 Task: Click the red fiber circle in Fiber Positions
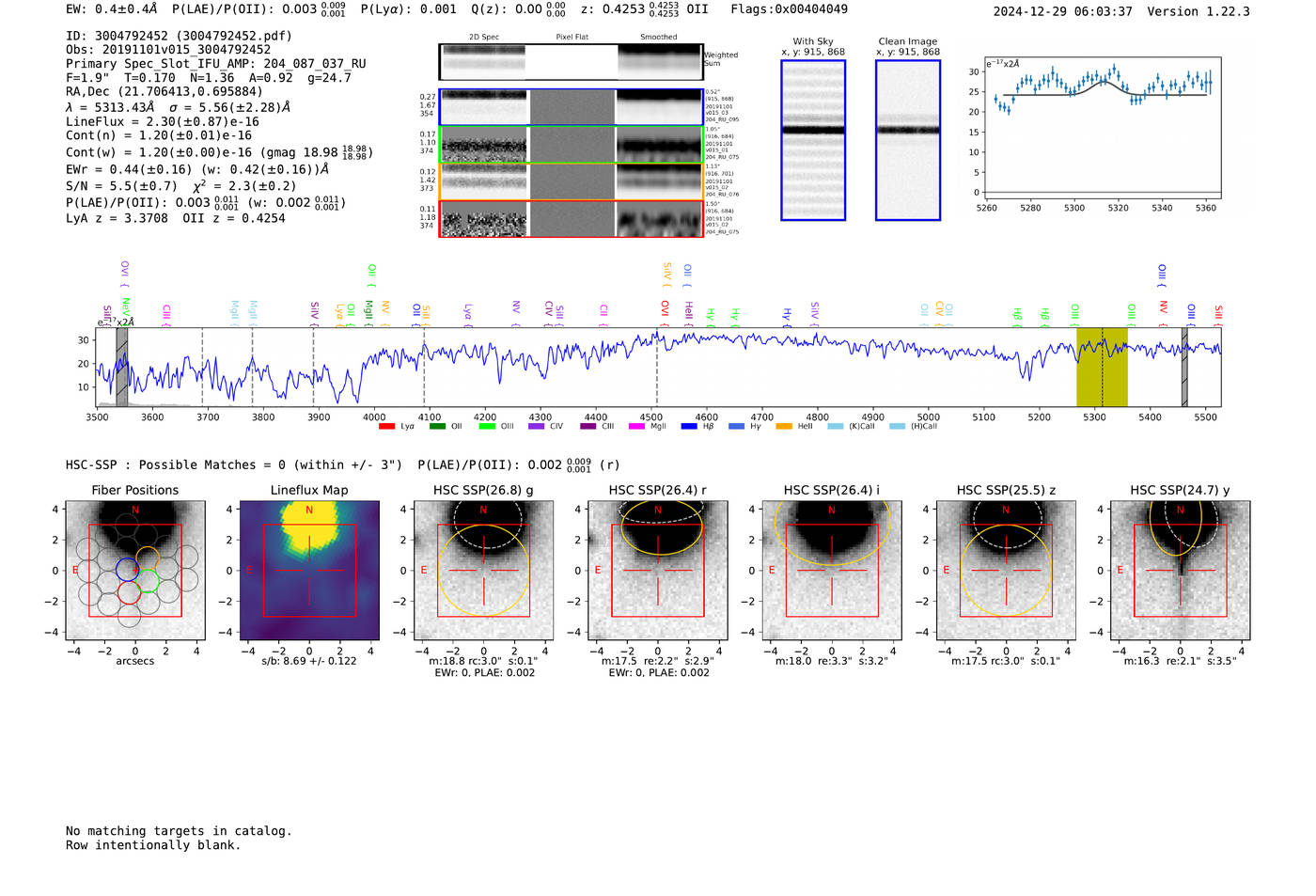pos(129,592)
